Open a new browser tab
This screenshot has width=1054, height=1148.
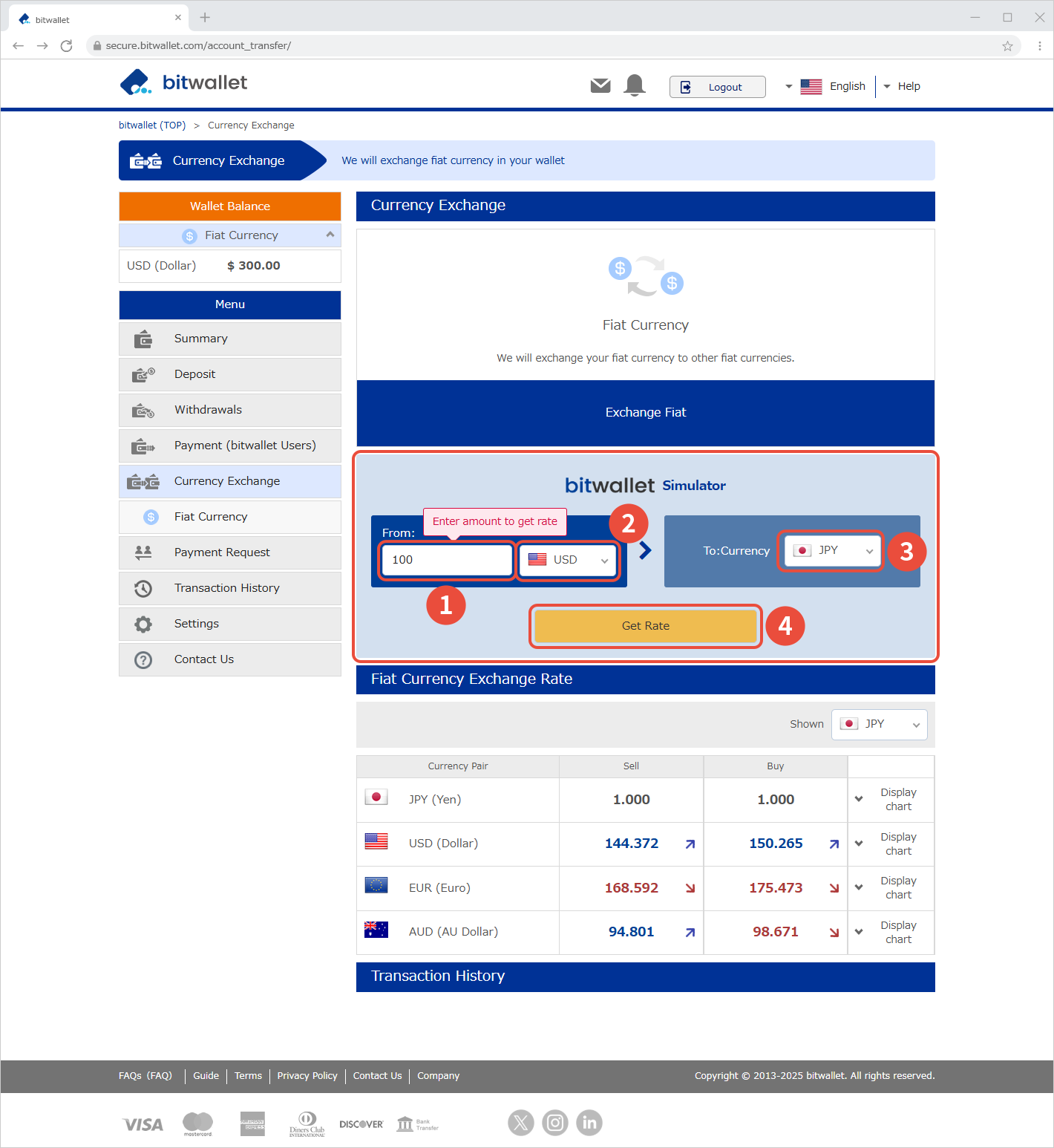tap(205, 17)
